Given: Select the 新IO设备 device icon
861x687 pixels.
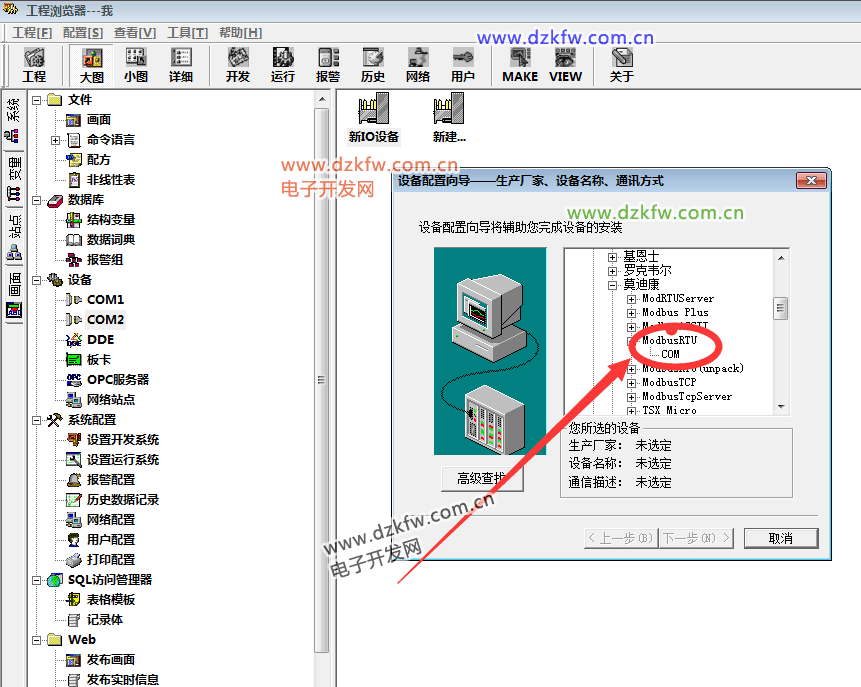Looking at the screenshot, I should (373, 119).
